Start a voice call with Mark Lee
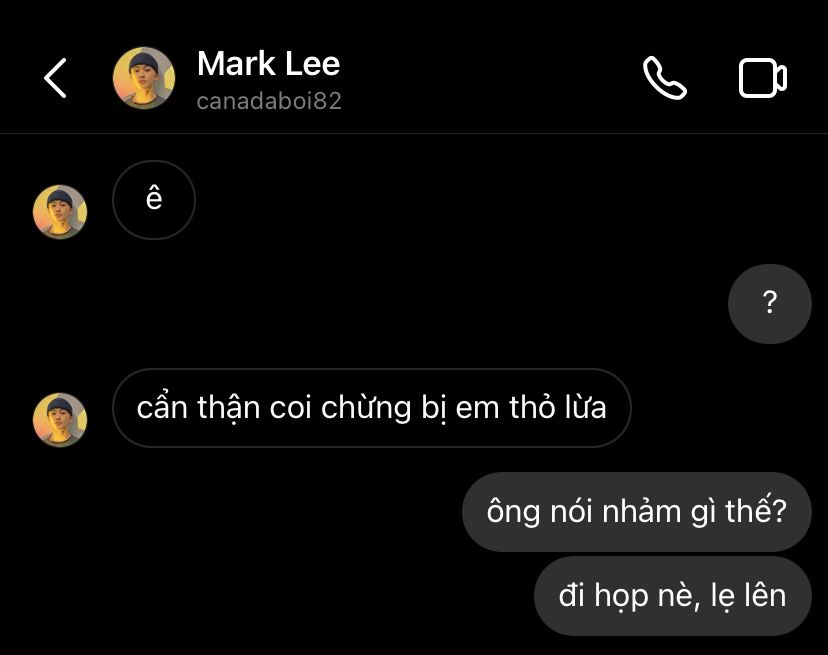This screenshot has height=655, width=828. (x=665, y=78)
